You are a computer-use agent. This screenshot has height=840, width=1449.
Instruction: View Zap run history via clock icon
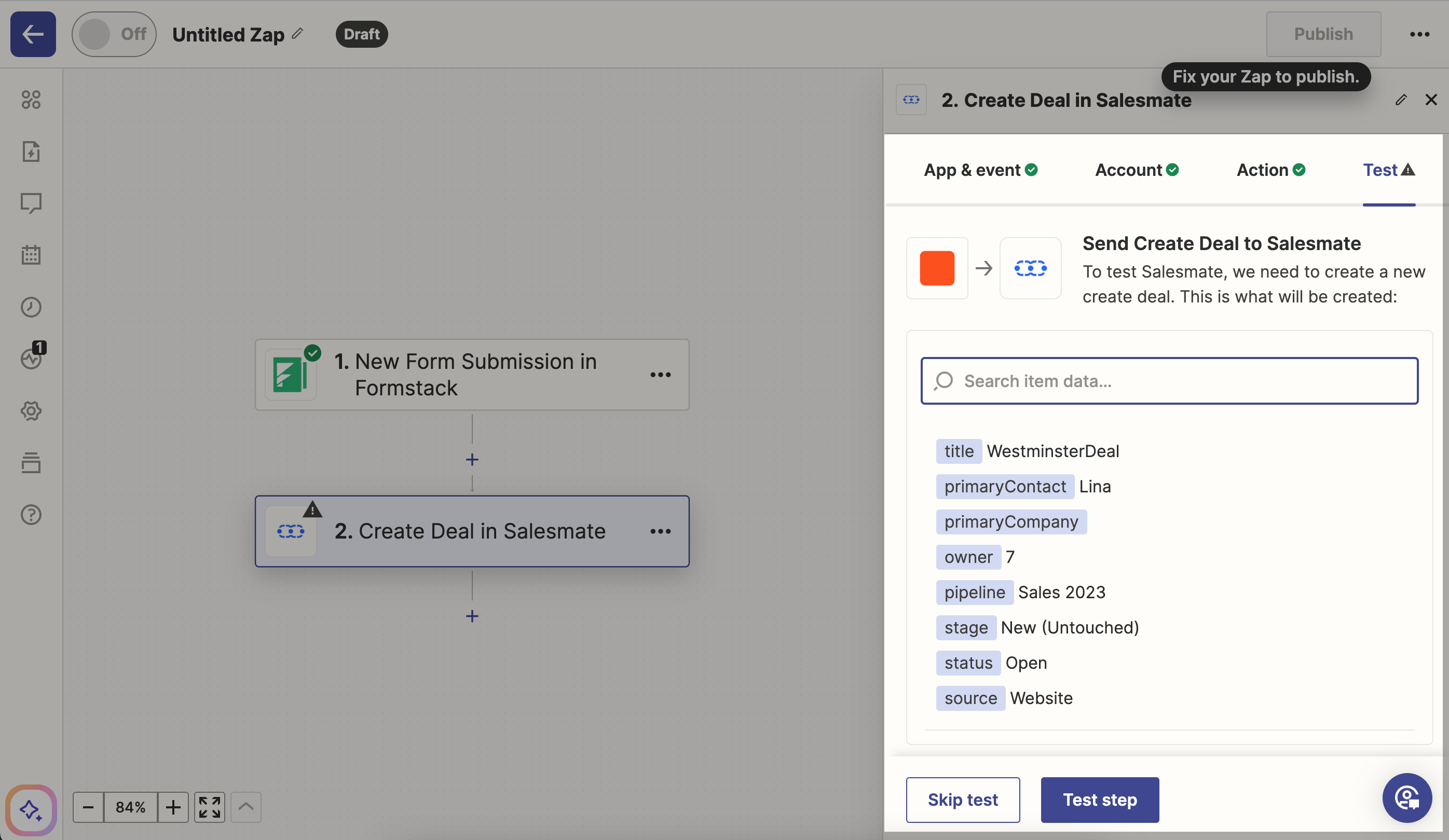(31, 307)
